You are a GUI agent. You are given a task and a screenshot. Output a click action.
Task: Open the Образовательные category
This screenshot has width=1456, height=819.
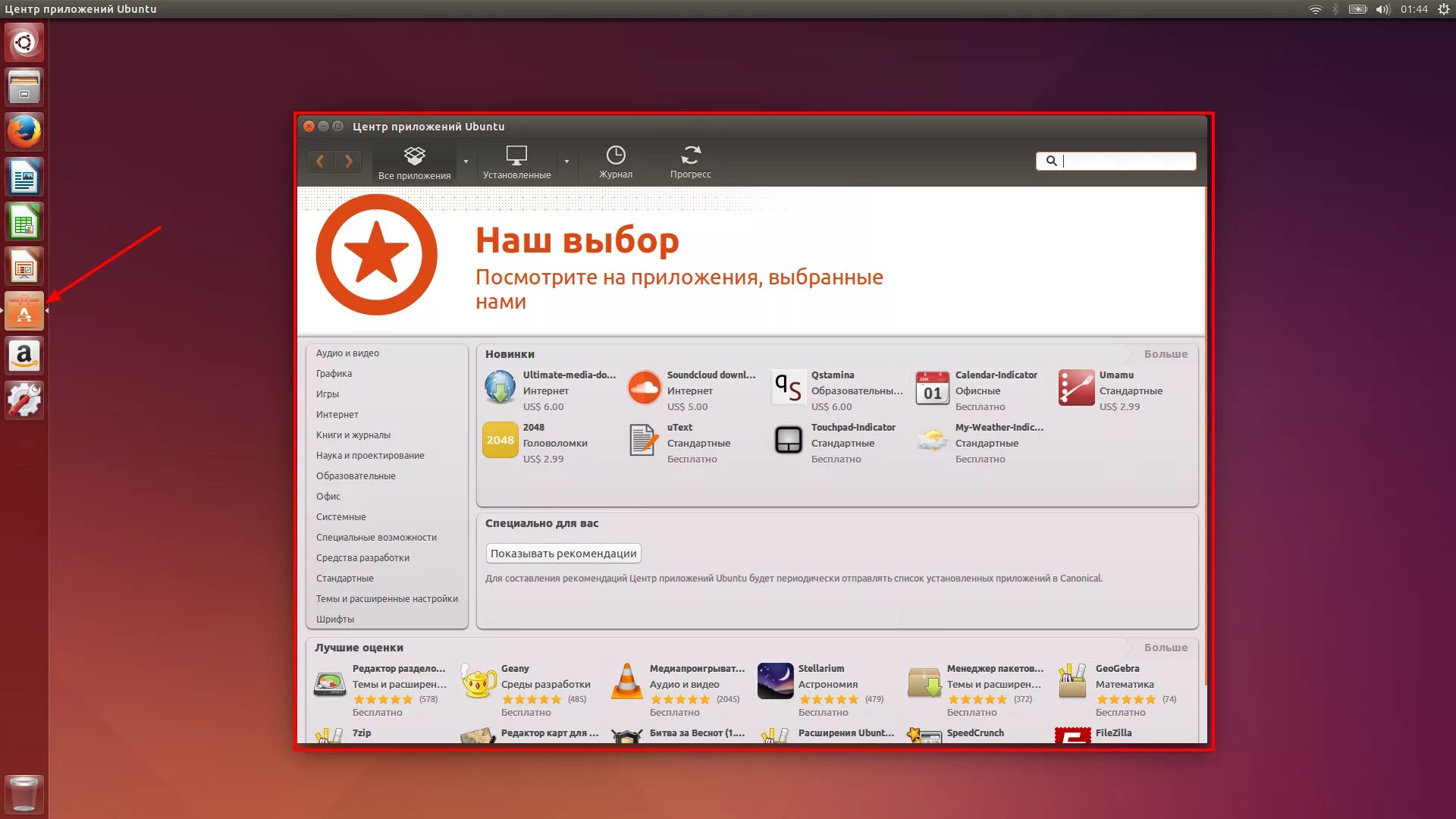356,476
